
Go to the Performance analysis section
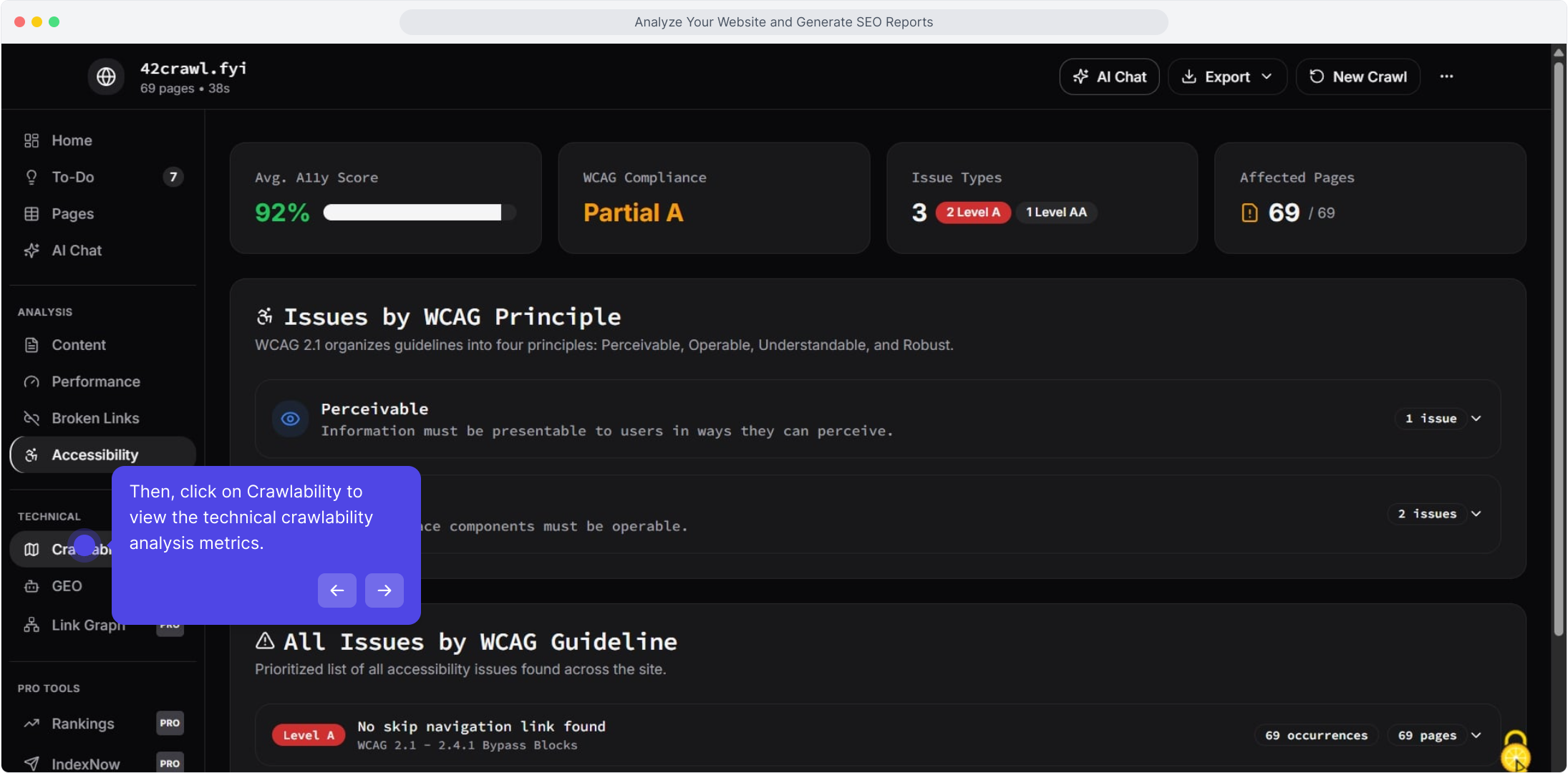(x=95, y=381)
